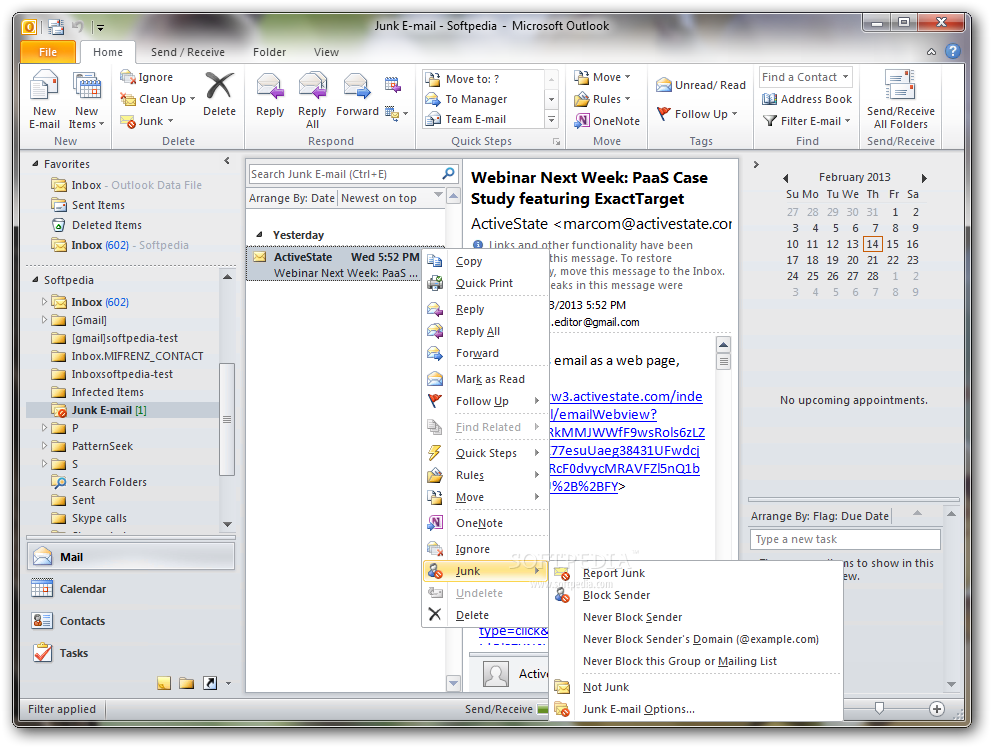Screen dimensions: 992x748
Task: Click the Shortcuts icon at navigation bottom
Action: [210, 683]
